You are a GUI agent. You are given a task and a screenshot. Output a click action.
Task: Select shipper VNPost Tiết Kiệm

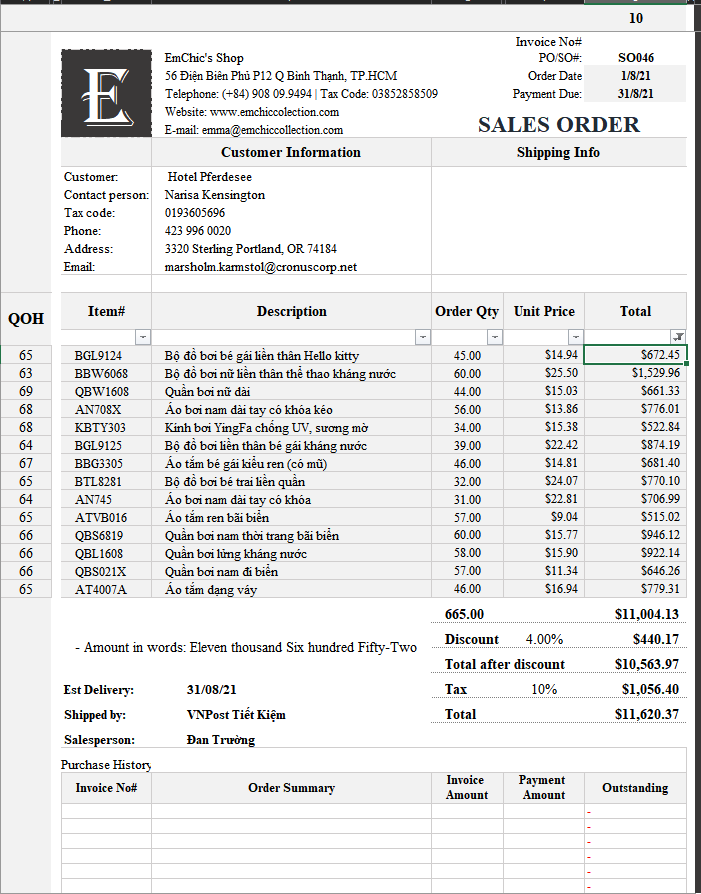coord(236,714)
